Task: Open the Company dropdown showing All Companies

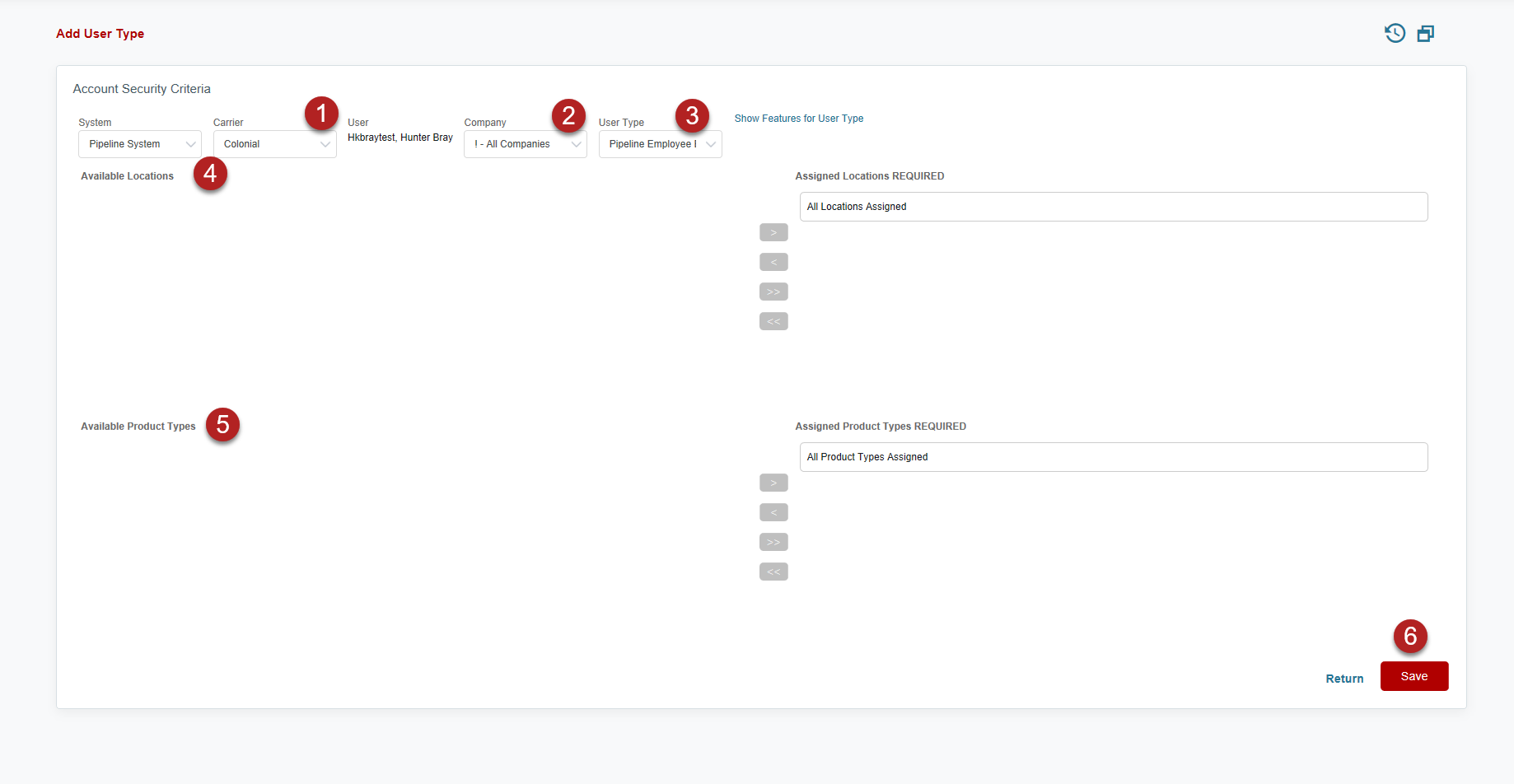Action: [x=525, y=144]
